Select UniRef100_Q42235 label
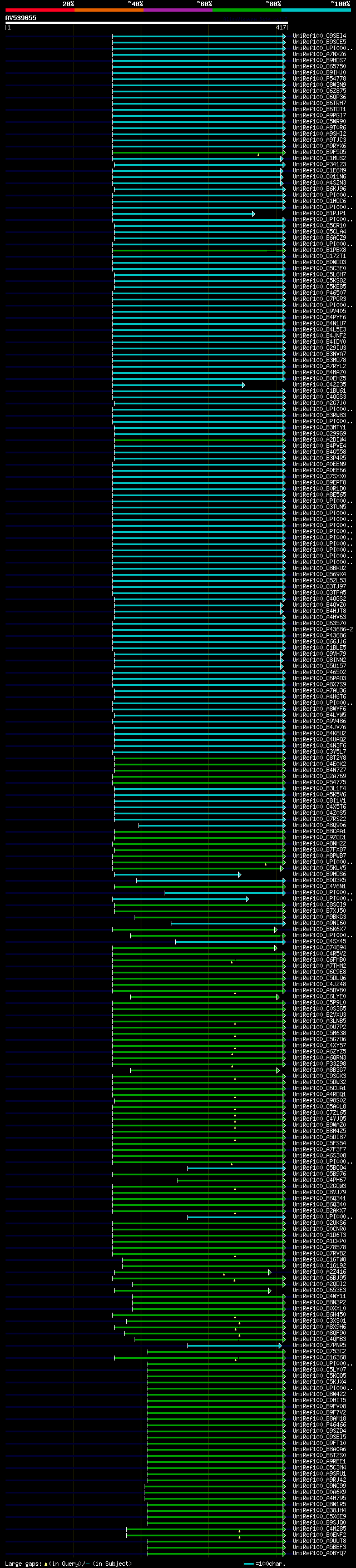This screenshot has width=356, height=1568. 319,385
